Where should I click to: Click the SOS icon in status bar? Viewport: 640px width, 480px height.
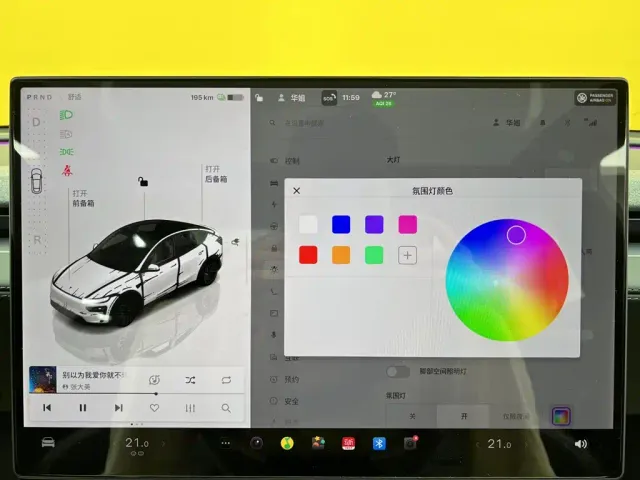[329, 98]
